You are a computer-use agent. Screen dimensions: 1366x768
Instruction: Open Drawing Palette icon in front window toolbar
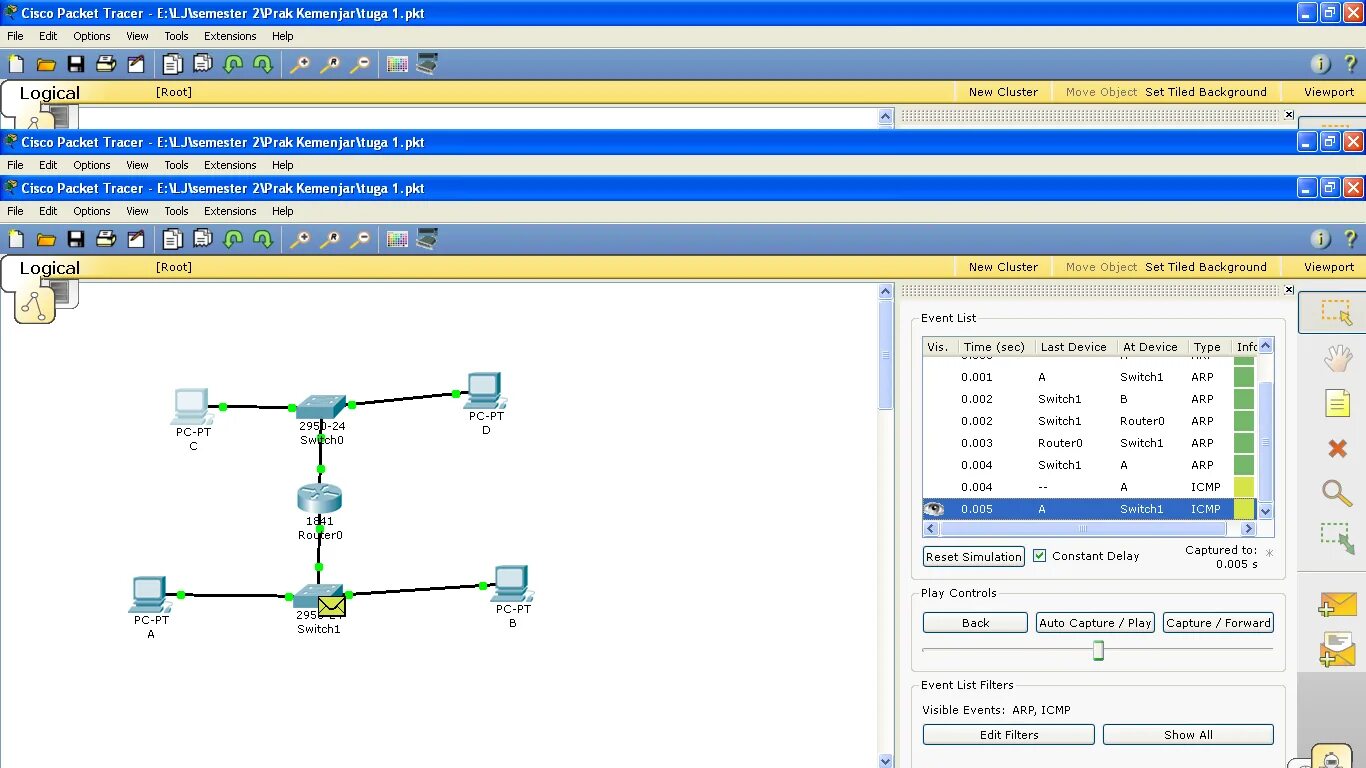click(397, 239)
